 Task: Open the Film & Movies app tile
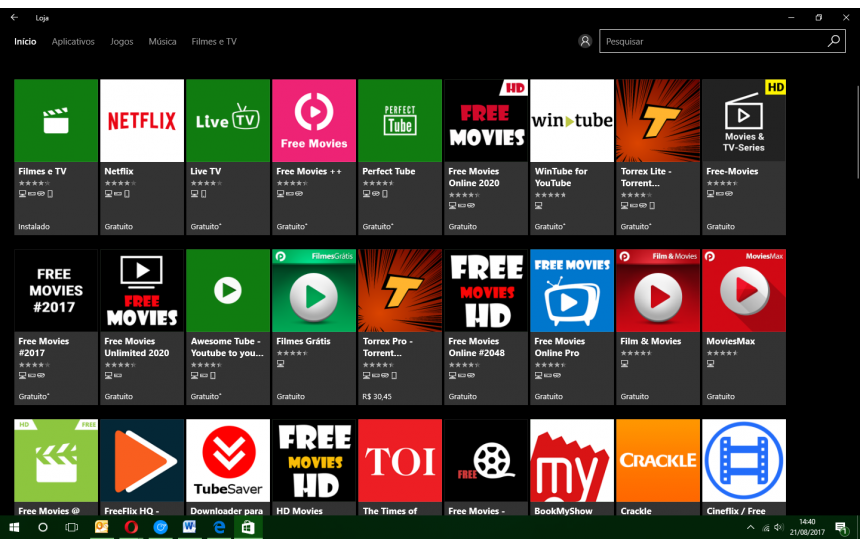click(658, 327)
